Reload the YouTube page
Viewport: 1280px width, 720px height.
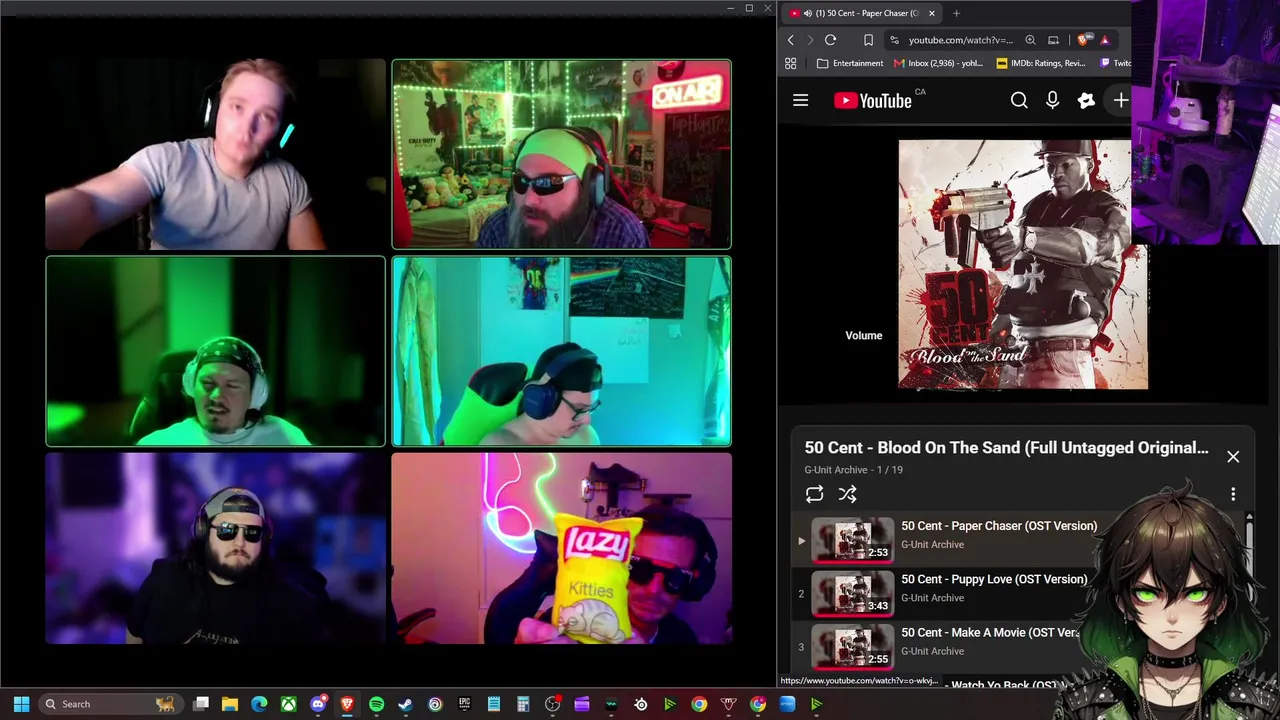pyautogui.click(x=830, y=40)
